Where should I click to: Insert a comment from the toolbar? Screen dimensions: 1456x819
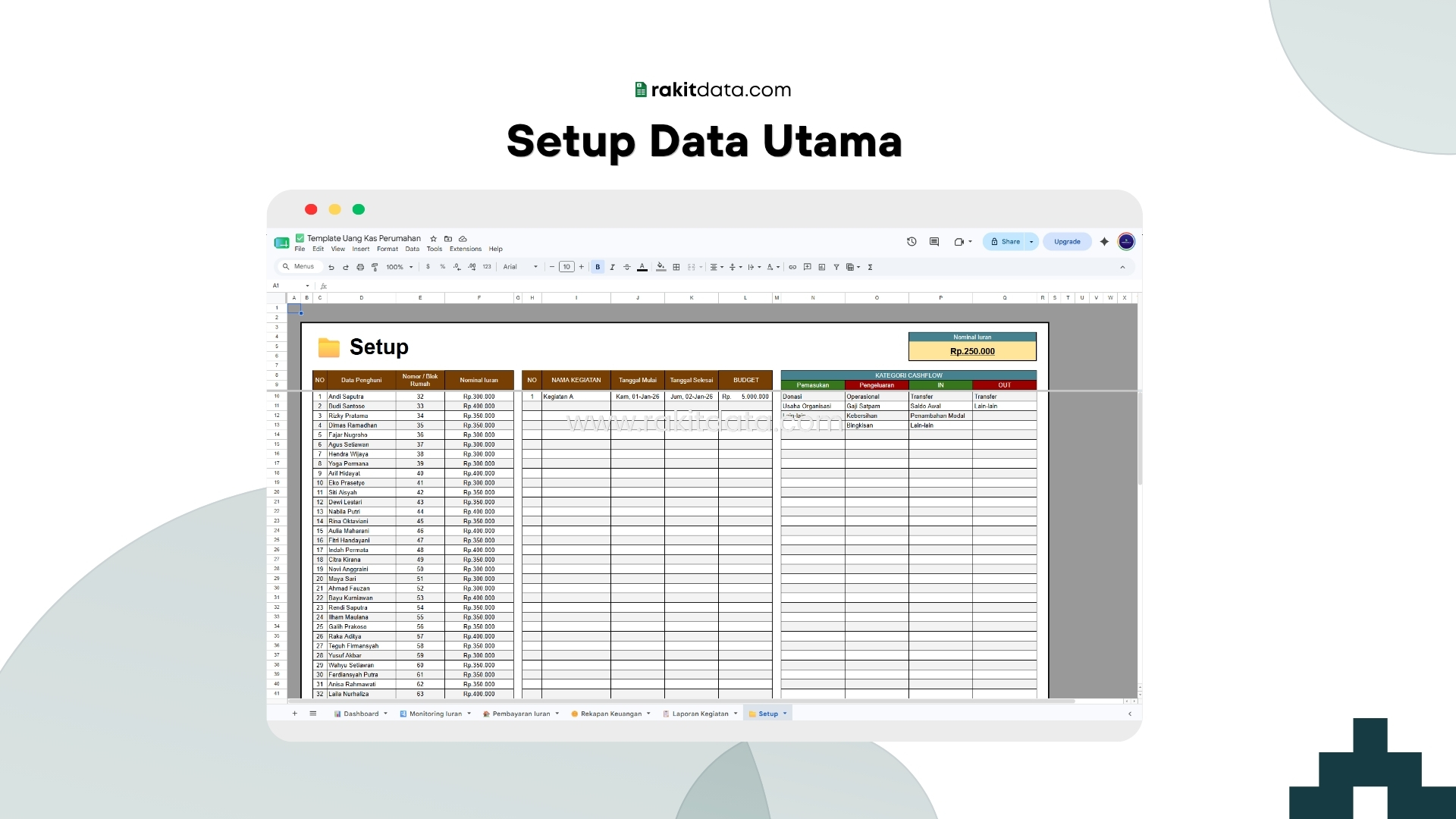click(807, 267)
